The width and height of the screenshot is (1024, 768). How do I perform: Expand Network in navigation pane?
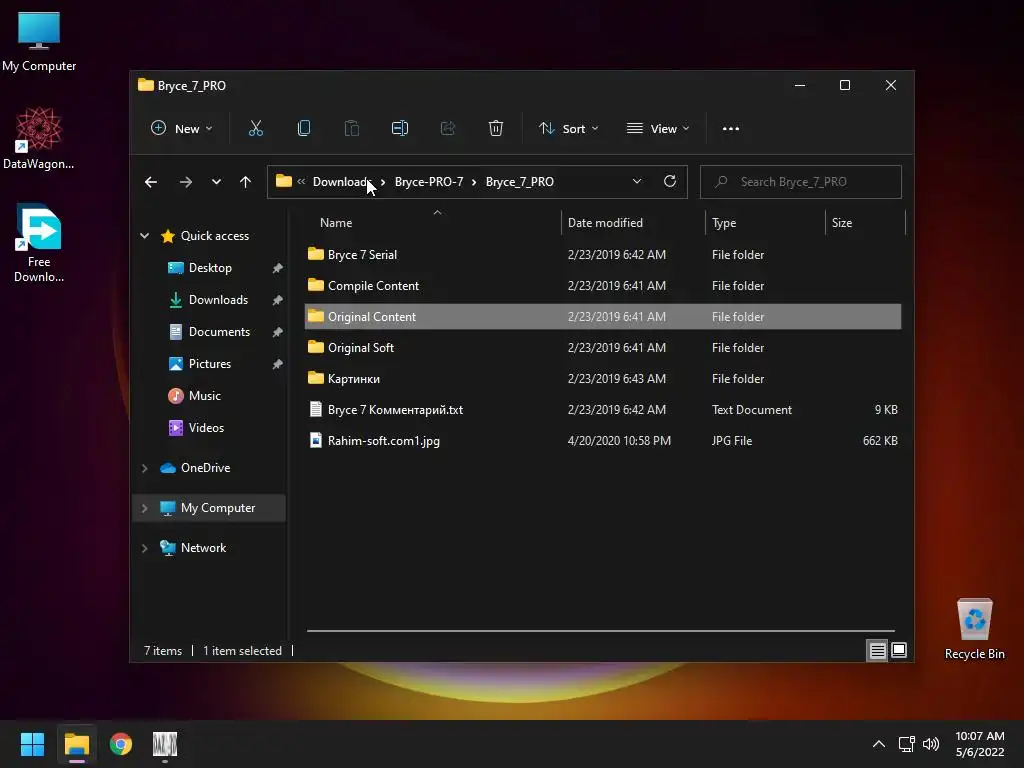[144, 548]
